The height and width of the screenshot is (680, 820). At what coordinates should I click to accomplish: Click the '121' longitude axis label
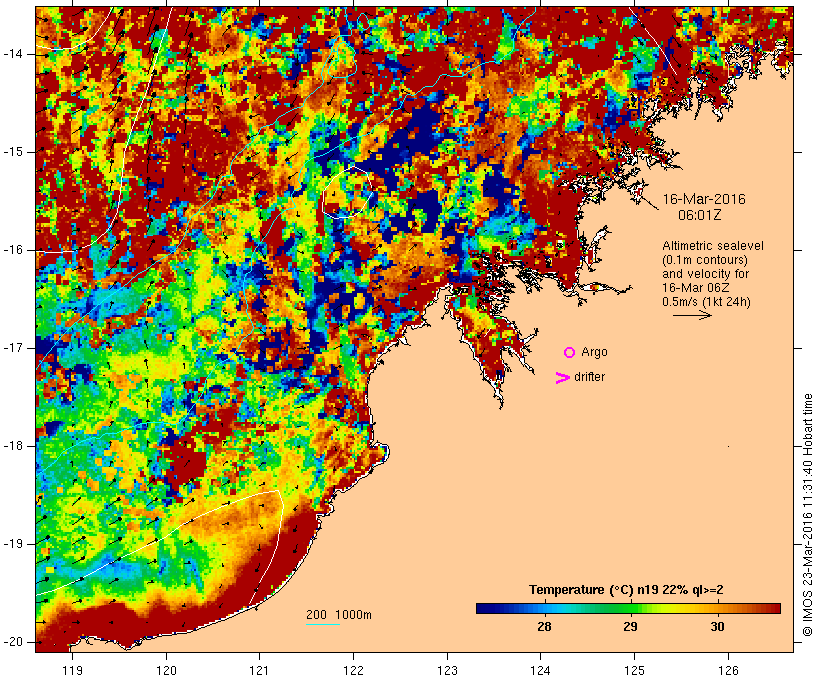(x=260, y=670)
